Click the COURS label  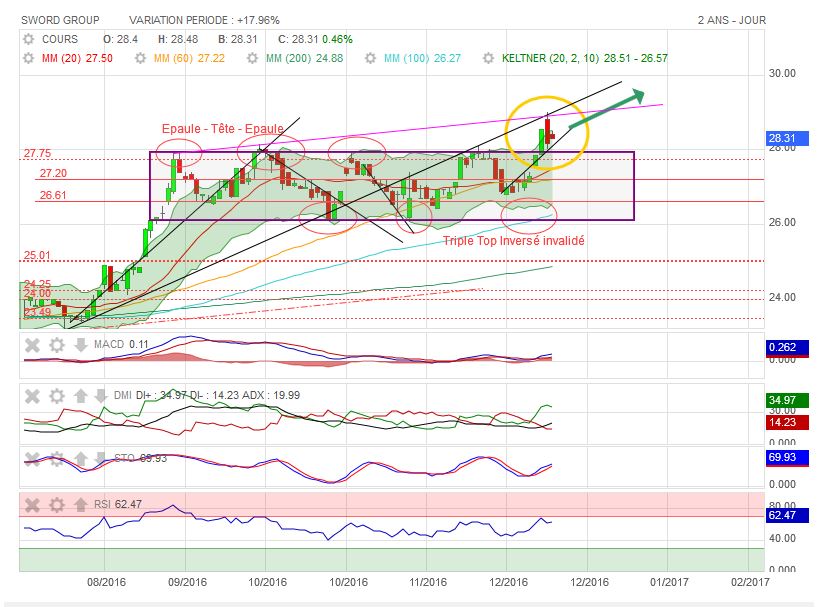point(59,39)
